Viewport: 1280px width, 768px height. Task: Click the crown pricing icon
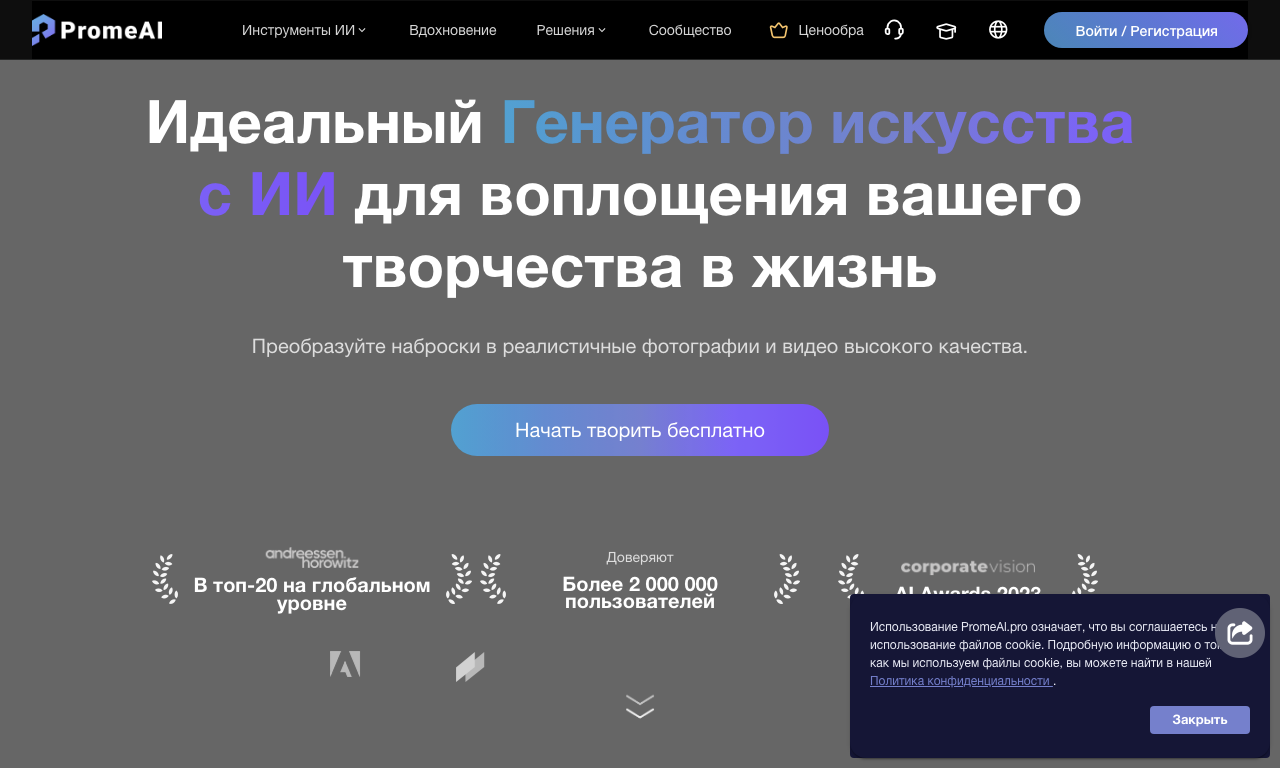[x=779, y=30]
